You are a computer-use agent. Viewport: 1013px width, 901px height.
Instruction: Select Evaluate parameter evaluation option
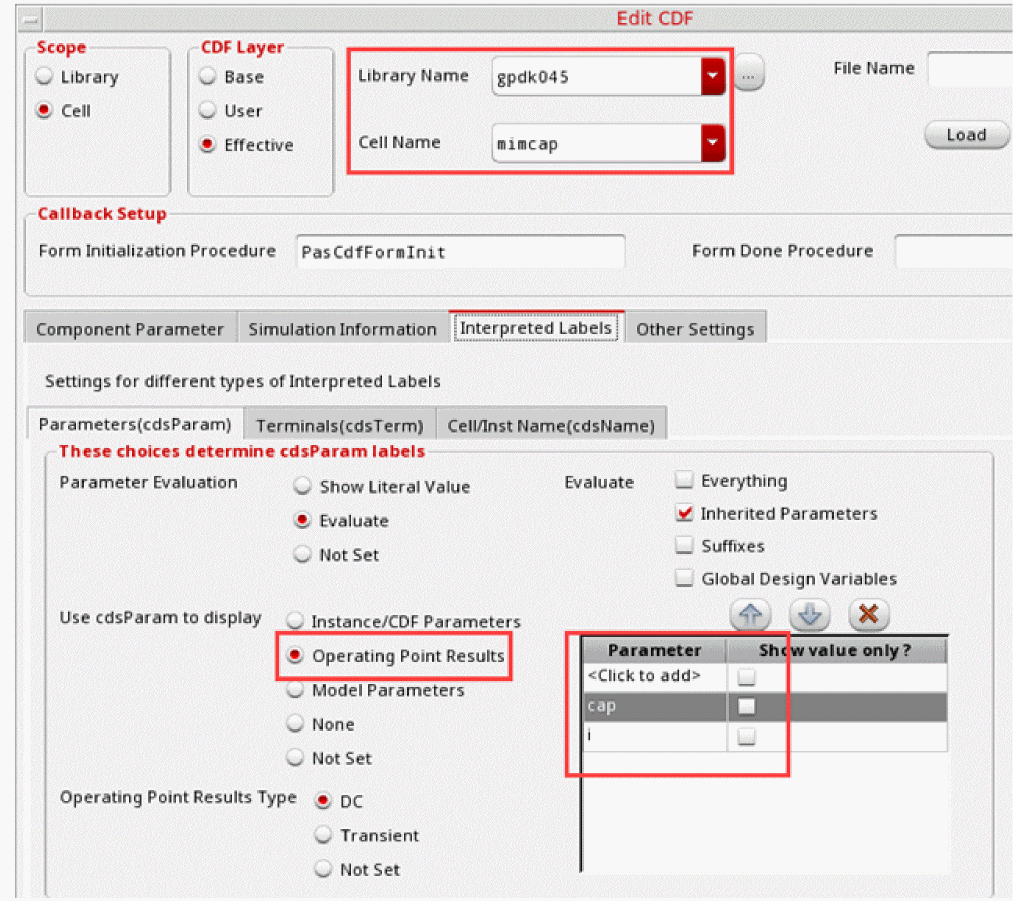tap(302, 521)
